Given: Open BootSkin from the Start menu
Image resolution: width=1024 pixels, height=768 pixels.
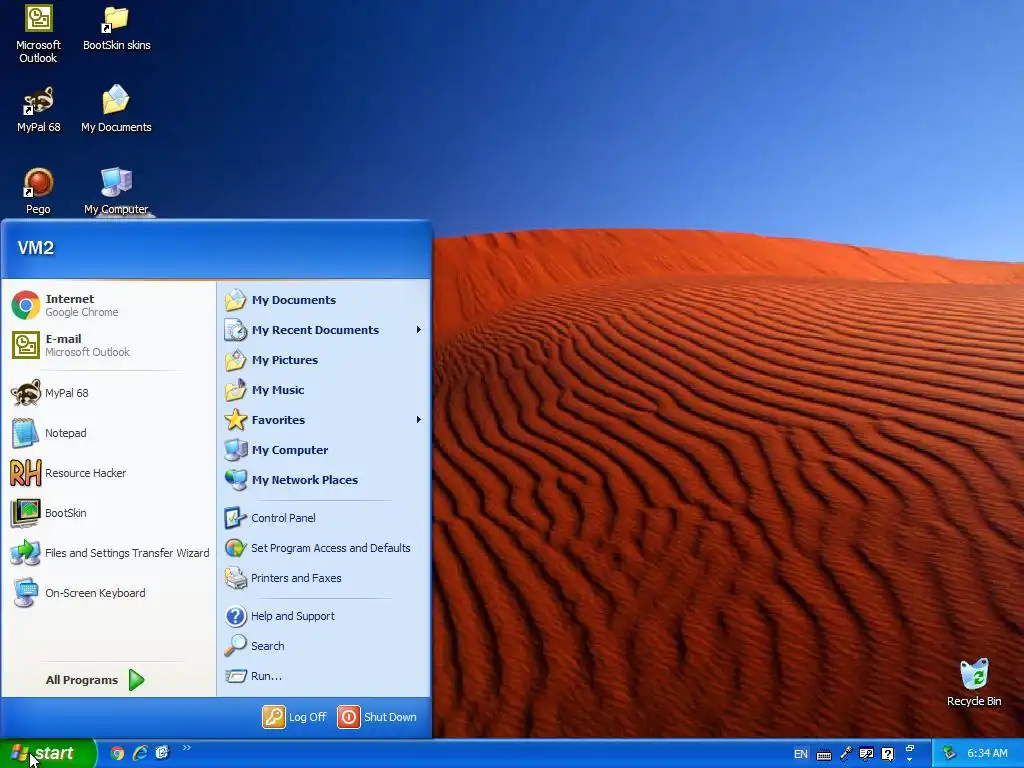Looking at the screenshot, I should pyautogui.click(x=108, y=513).
